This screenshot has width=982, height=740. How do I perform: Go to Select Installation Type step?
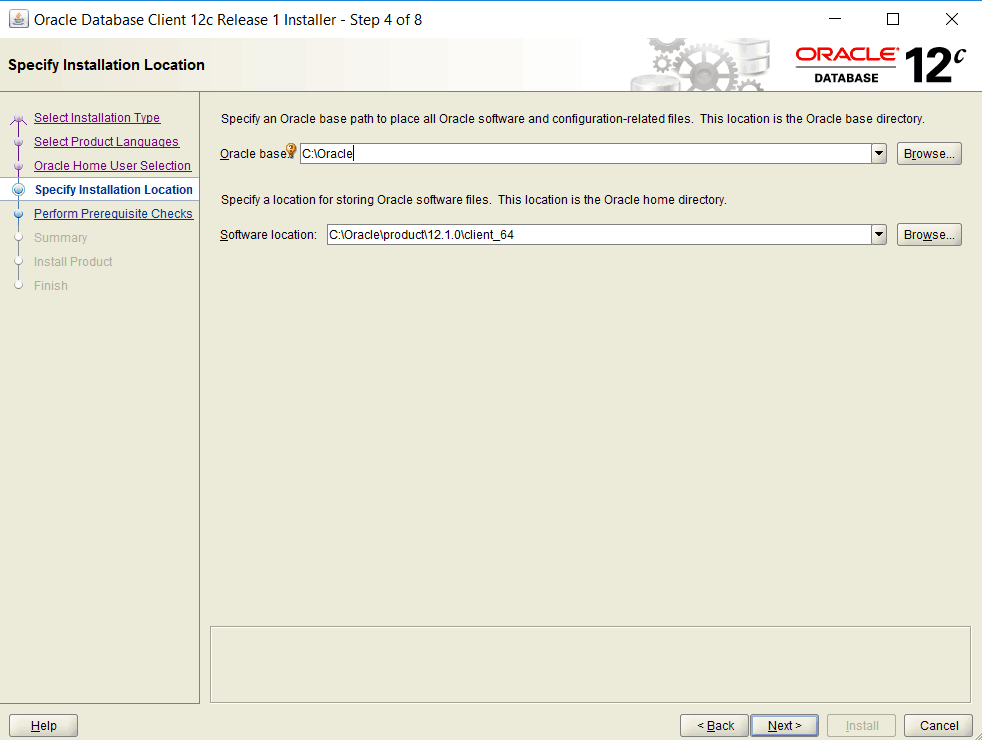[97, 118]
